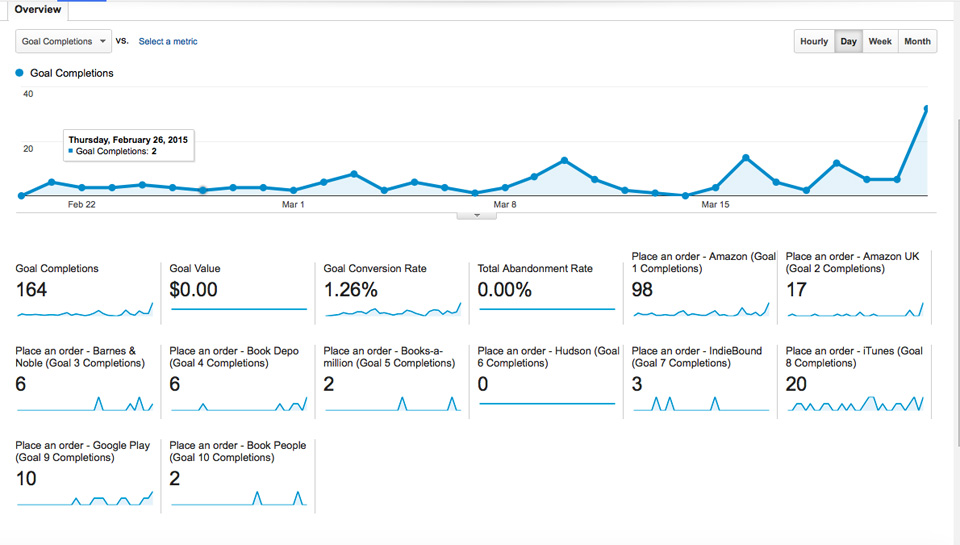Click the Book People goal sparkline
The image size is (960, 545).
tap(238, 498)
